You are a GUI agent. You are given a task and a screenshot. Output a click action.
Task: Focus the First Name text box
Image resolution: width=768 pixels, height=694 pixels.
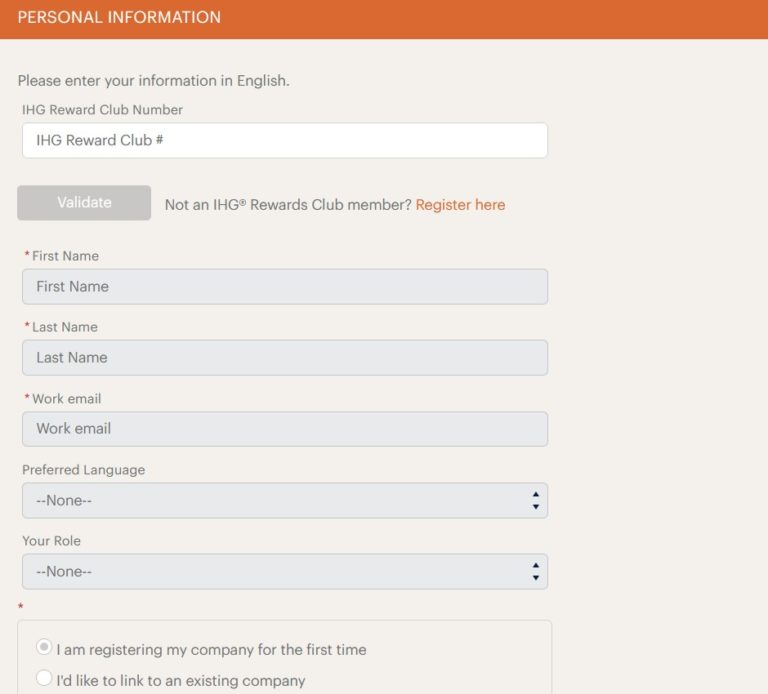click(x=284, y=287)
